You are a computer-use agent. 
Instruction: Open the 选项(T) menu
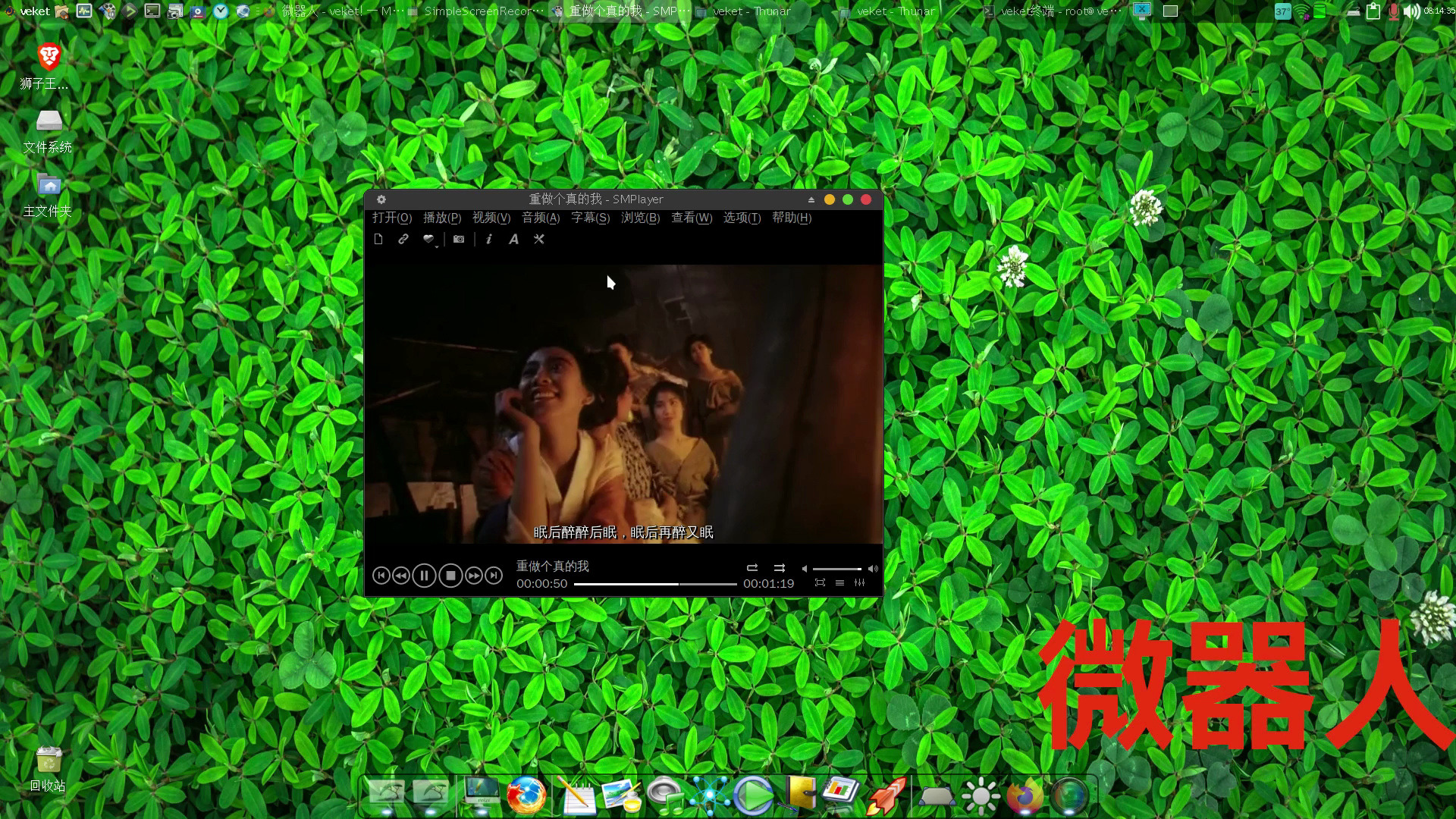point(742,218)
